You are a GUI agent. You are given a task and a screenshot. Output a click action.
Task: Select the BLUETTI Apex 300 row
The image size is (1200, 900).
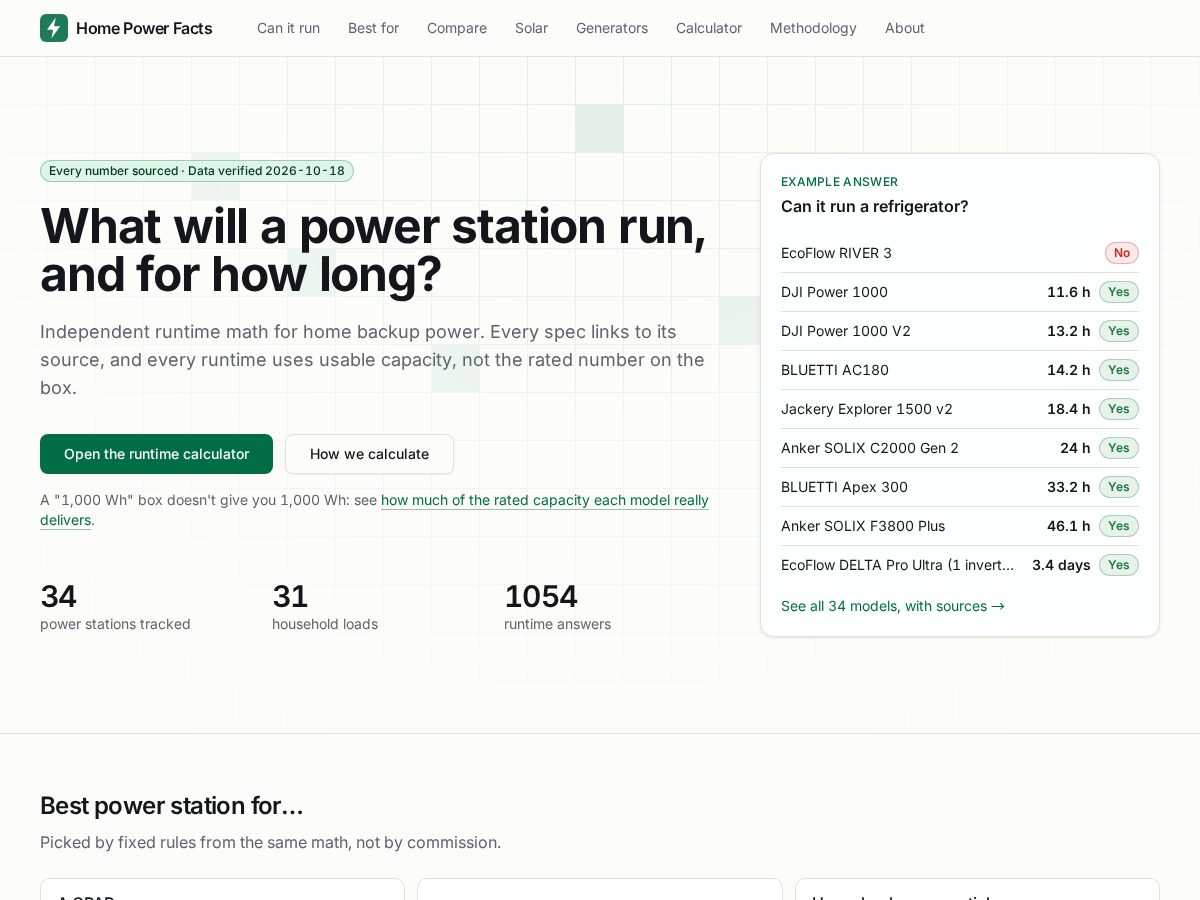coord(960,487)
